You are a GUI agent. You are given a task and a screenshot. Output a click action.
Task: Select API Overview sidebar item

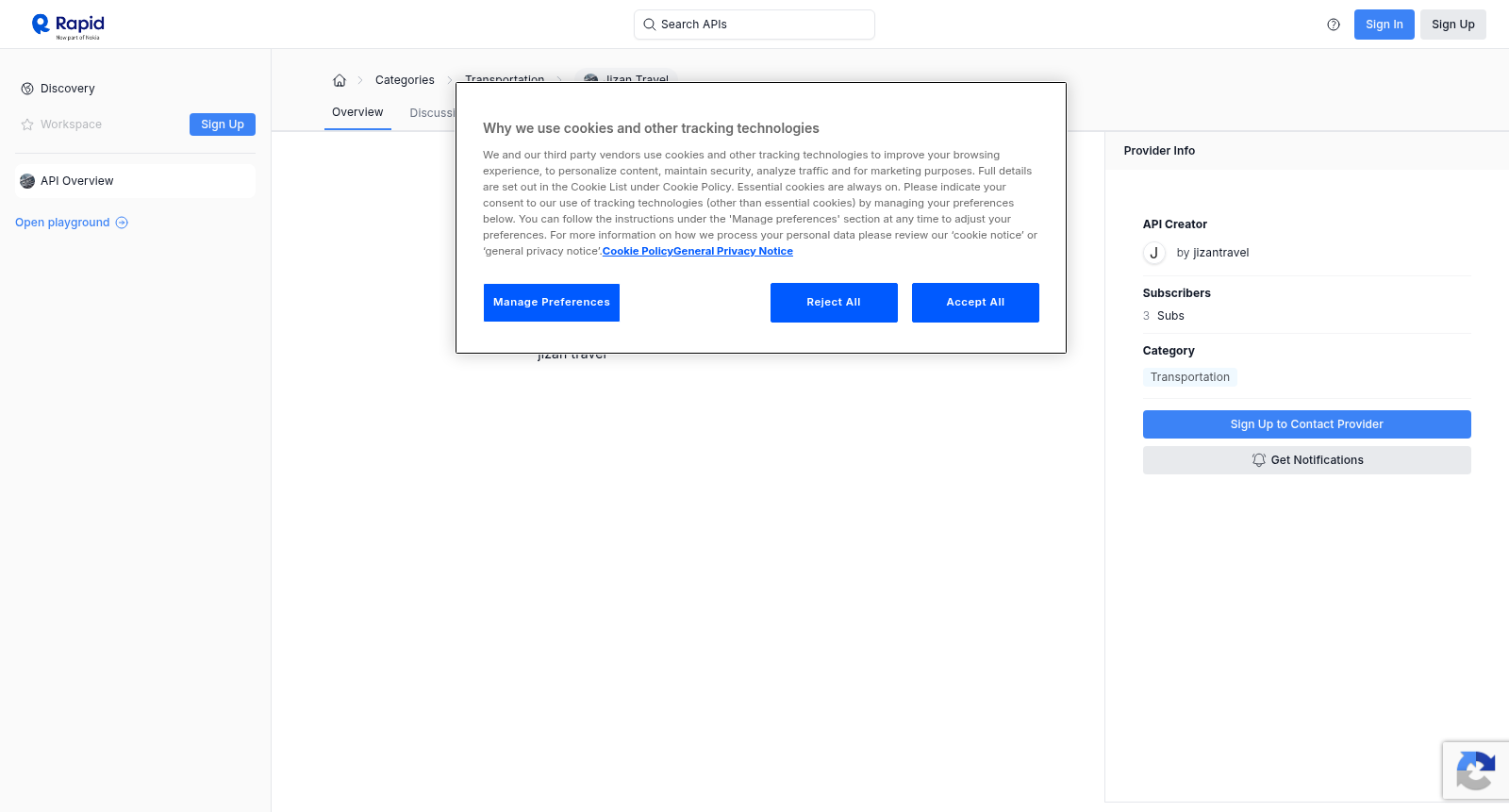135,181
